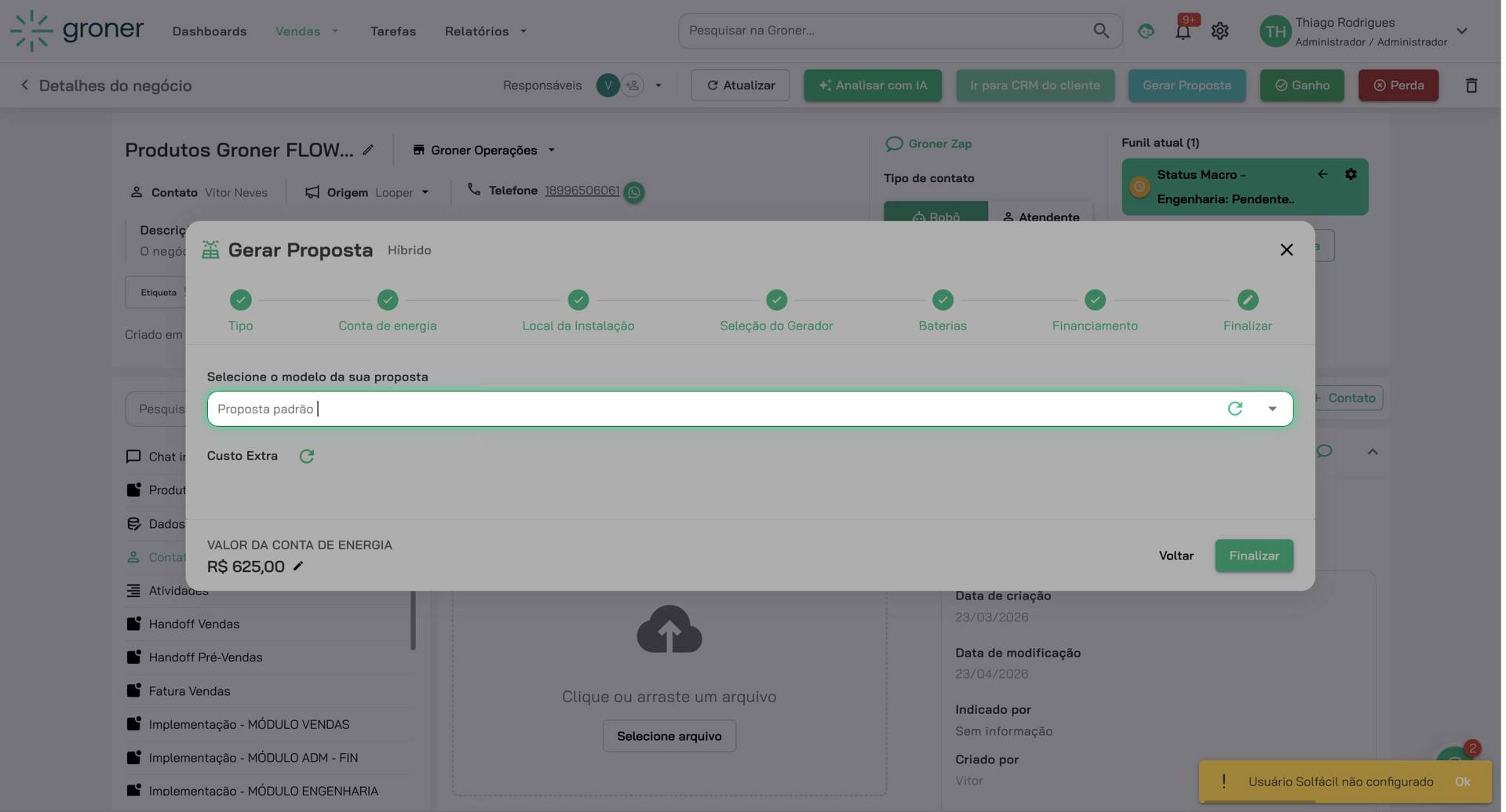1506x812 pixels.
Task: Edit the deal title with pencil icon
Action: pyautogui.click(x=369, y=150)
